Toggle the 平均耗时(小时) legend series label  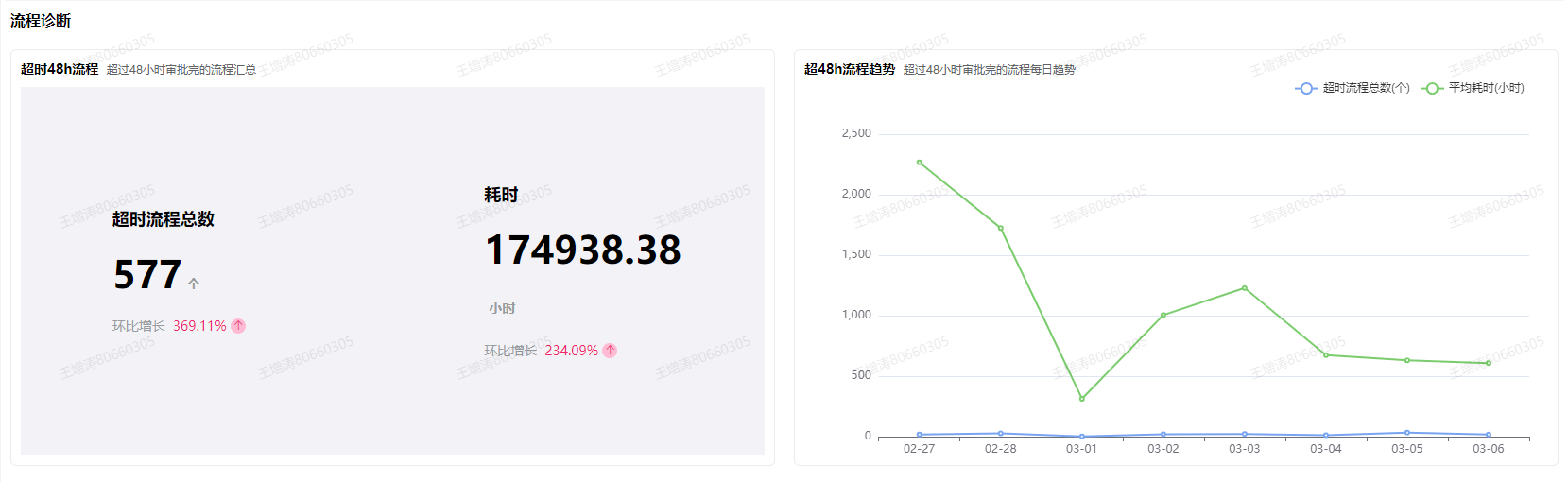pyautogui.click(x=1486, y=88)
